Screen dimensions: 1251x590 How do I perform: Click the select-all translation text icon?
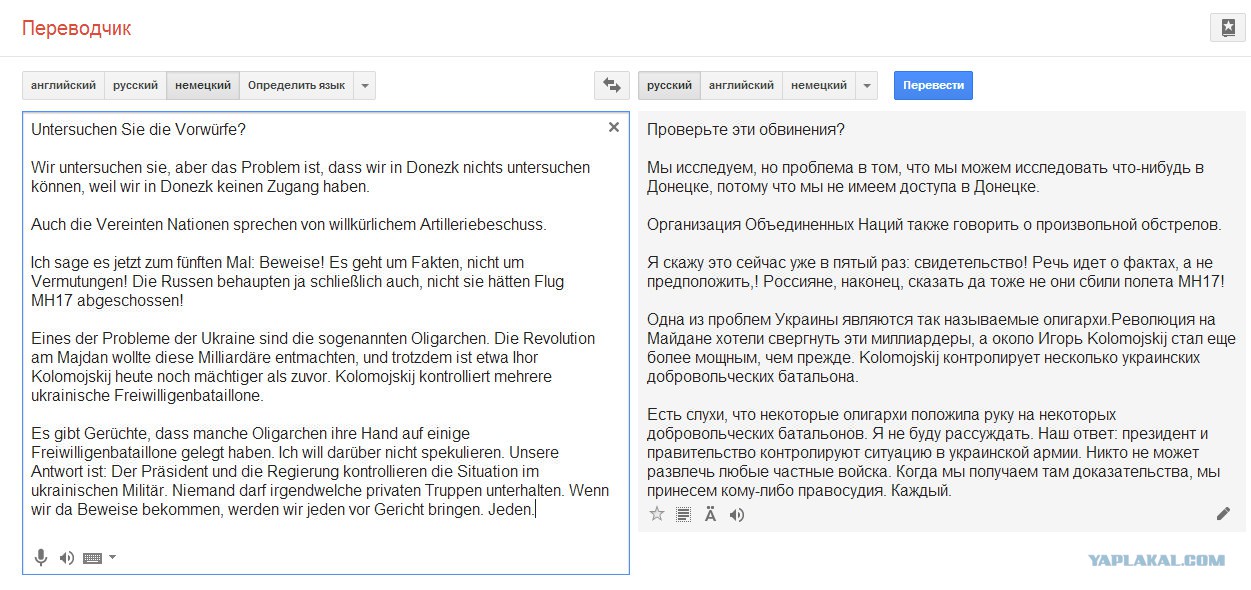683,514
